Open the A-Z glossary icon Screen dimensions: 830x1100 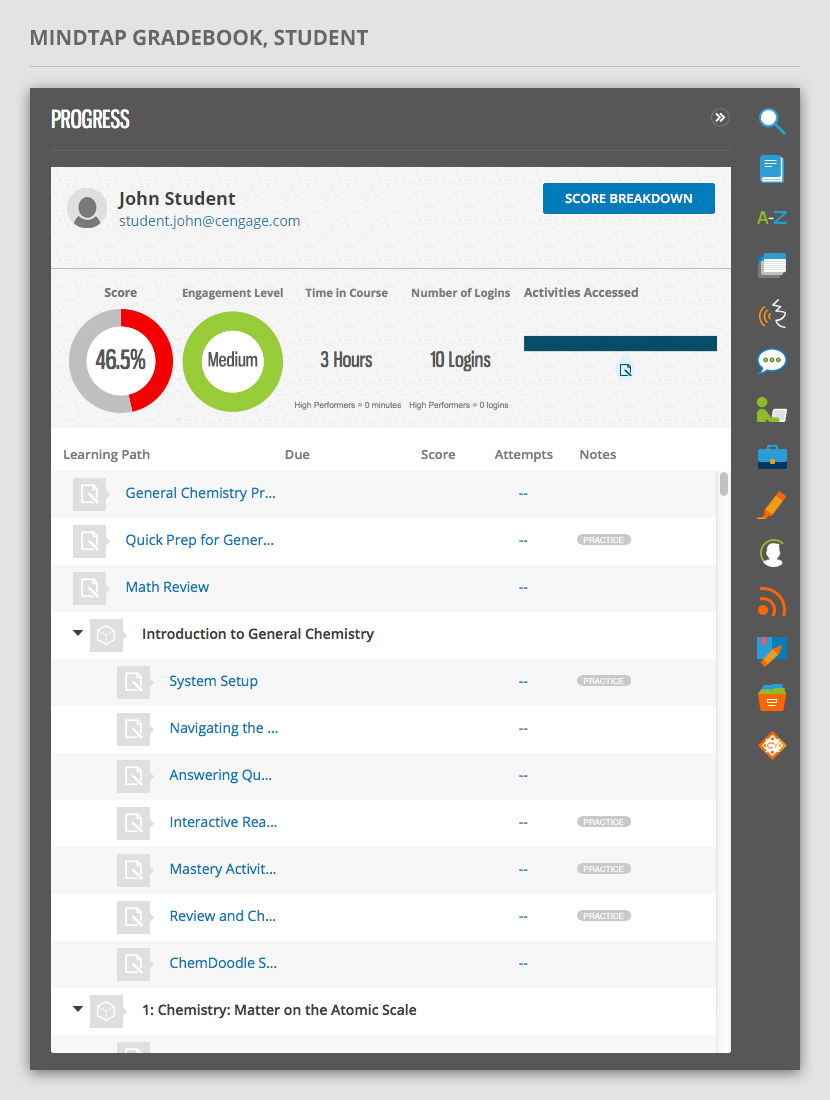(x=771, y=217)
